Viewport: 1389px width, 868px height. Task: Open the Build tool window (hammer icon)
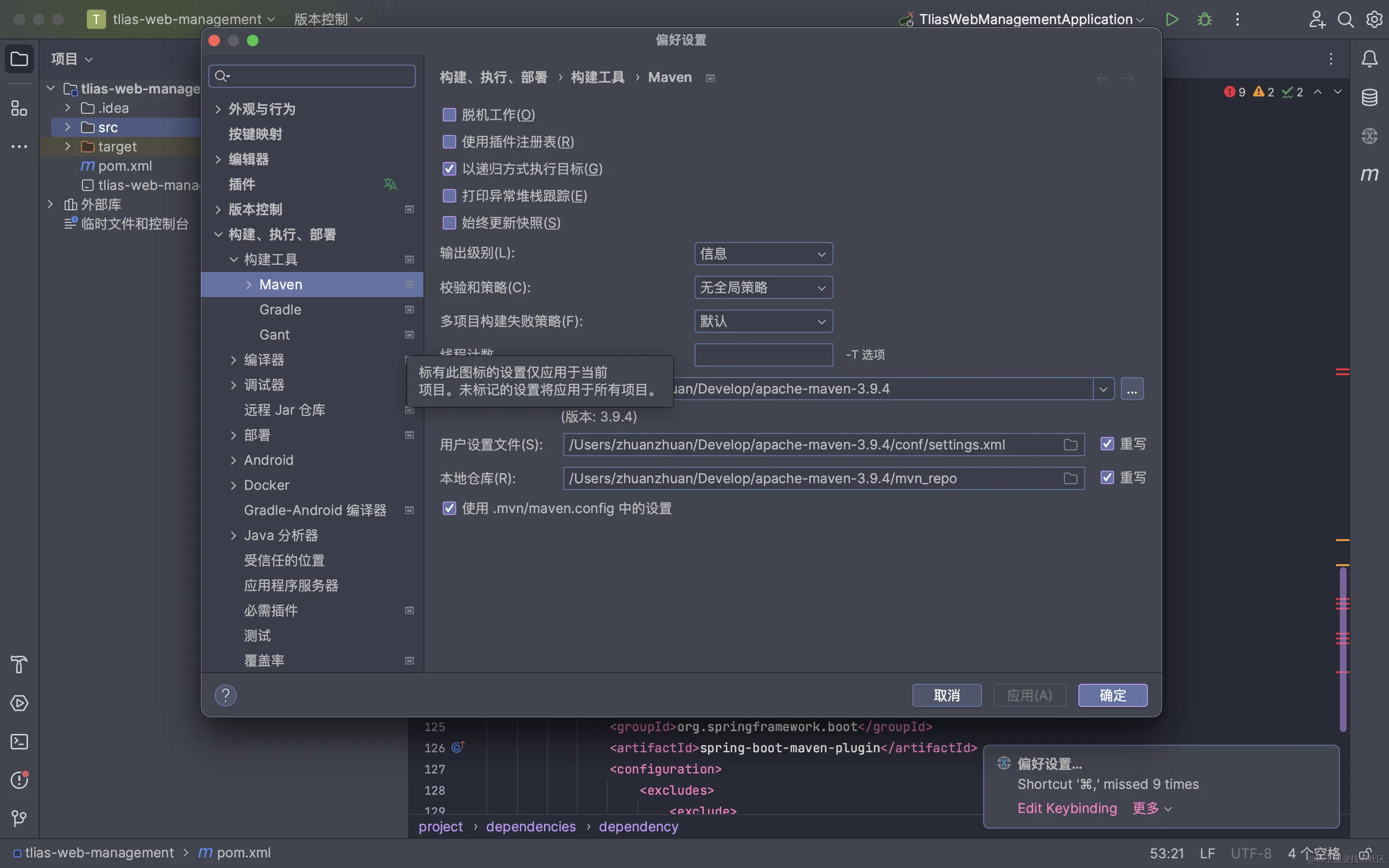[19, 664]
